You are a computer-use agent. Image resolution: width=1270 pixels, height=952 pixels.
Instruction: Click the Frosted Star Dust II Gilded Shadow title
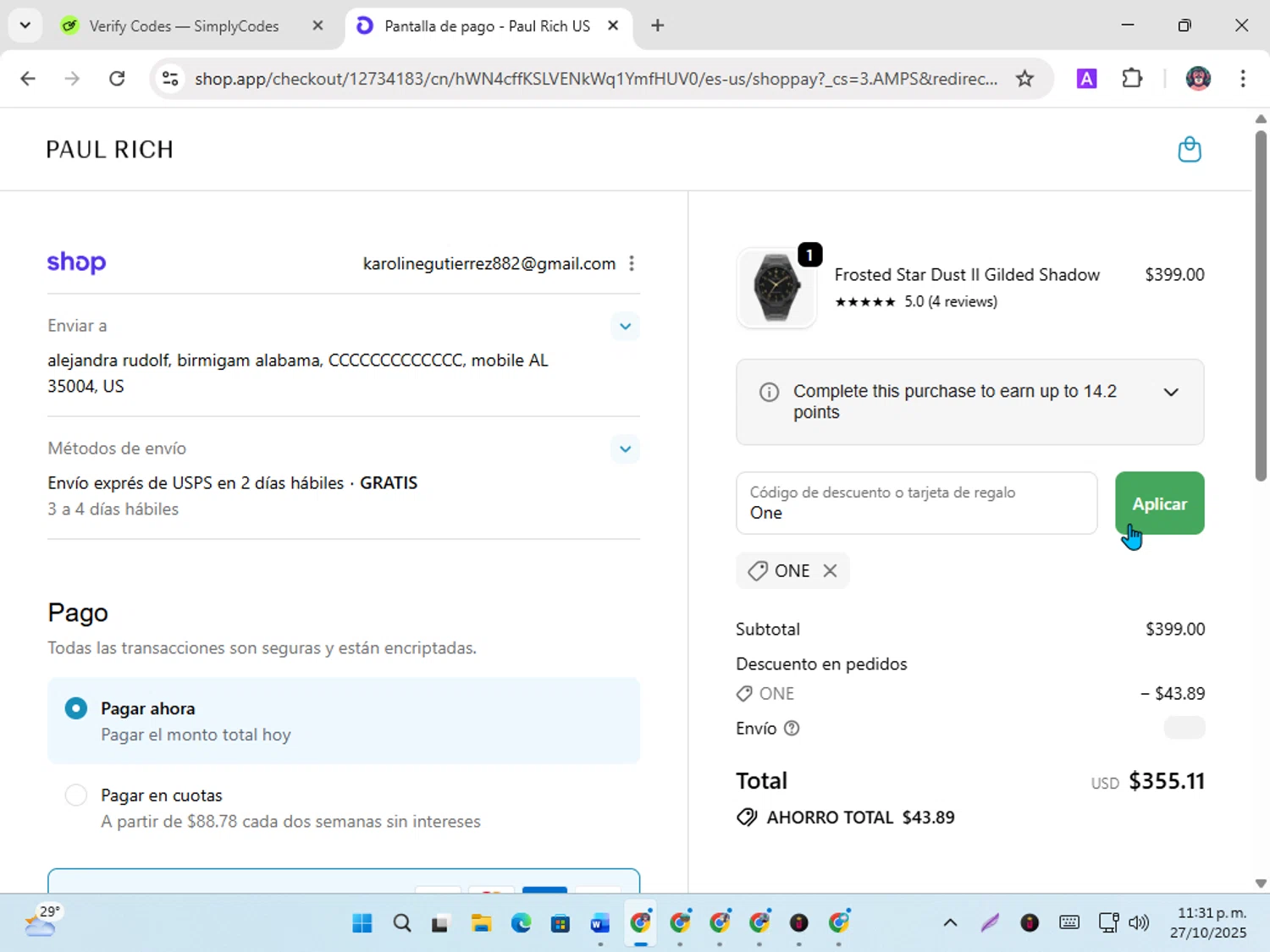click(x=967, y=275)
